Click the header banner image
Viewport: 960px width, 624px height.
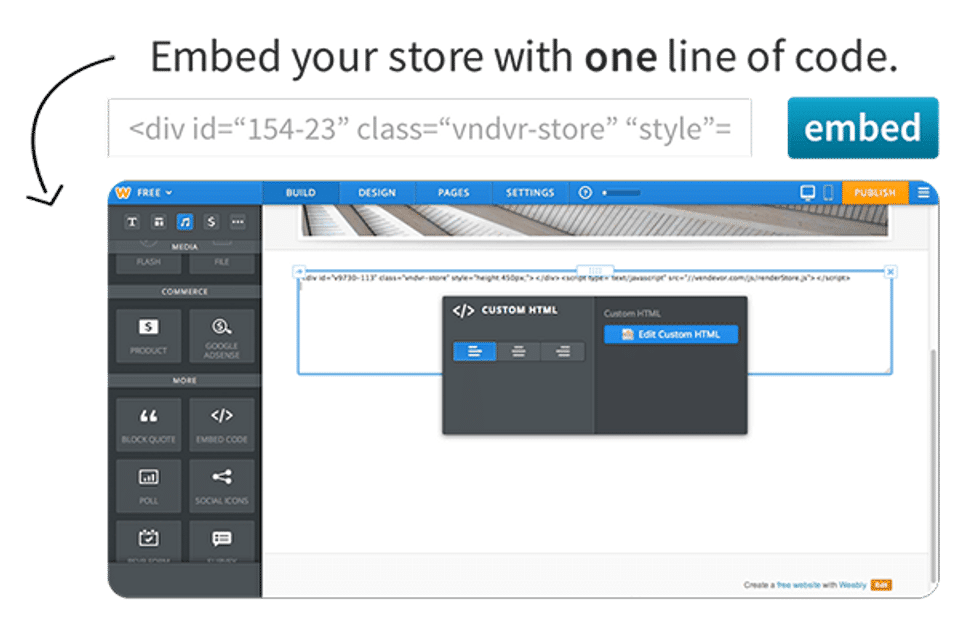click(x=594, y=220)
